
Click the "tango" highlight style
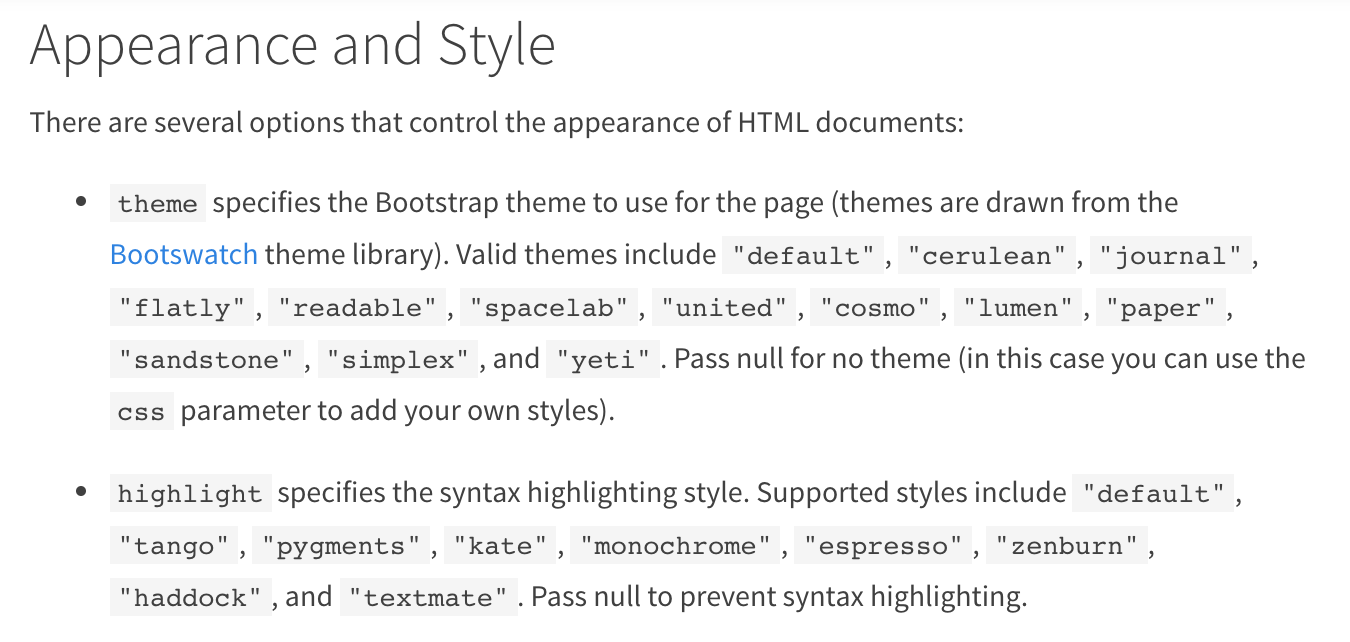point(174,545)
